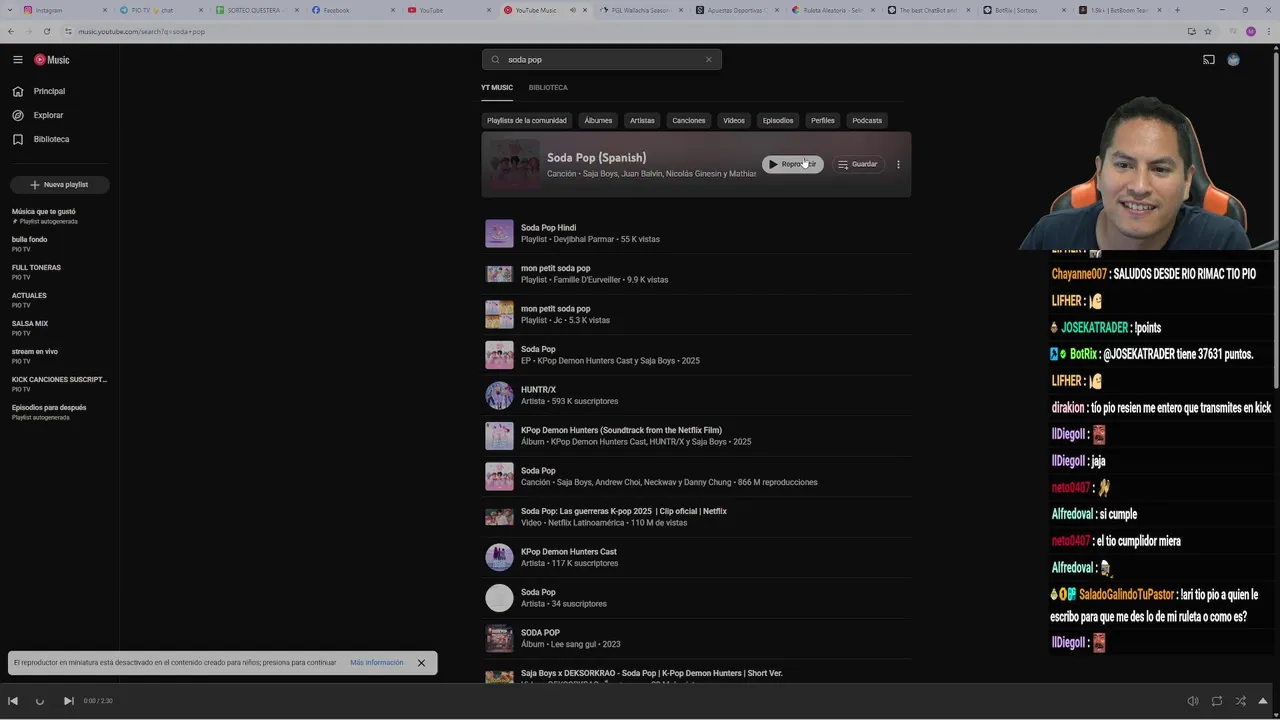Open the Explorar section
The image size is (1280, 720).
click(x=48, y=115)
